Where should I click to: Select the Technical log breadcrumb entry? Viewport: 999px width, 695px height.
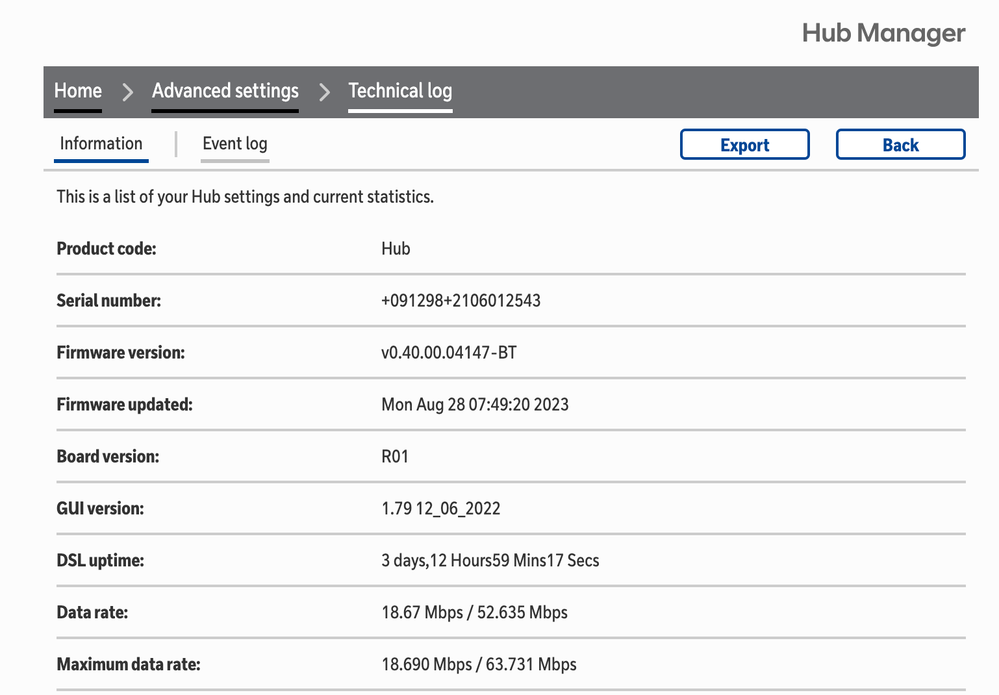(x=399, y=90)
